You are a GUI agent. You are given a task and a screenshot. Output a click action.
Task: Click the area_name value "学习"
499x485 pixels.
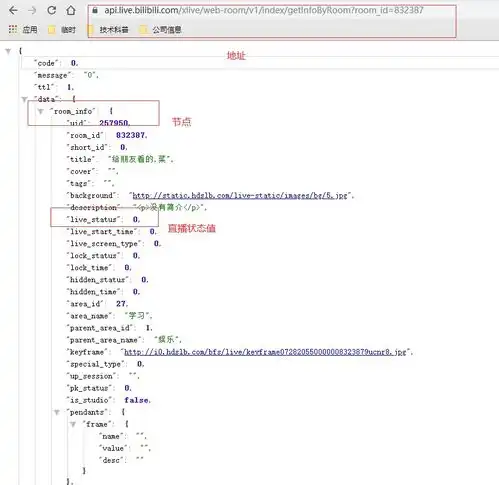(137, 316)
